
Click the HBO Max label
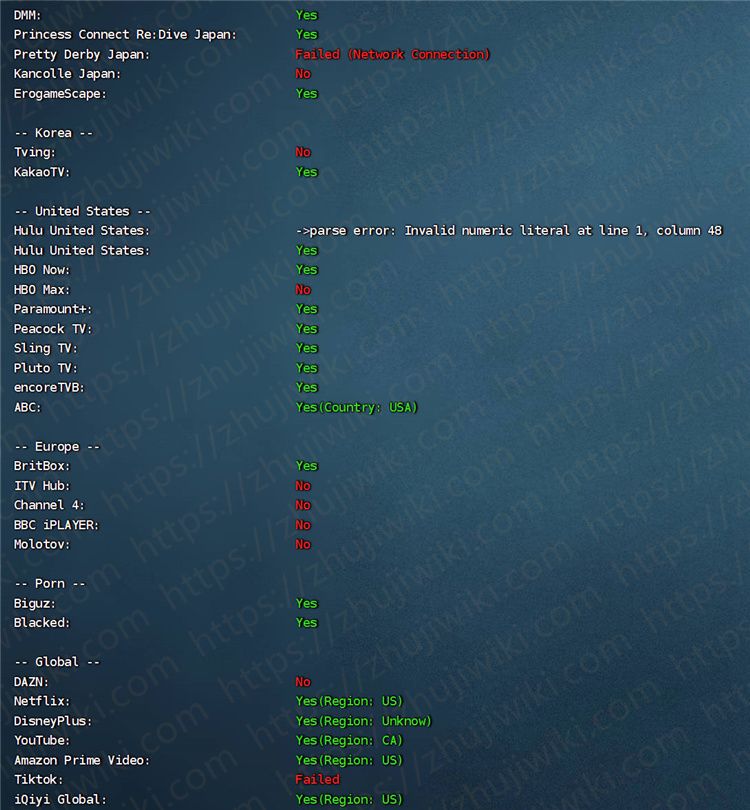42,289
